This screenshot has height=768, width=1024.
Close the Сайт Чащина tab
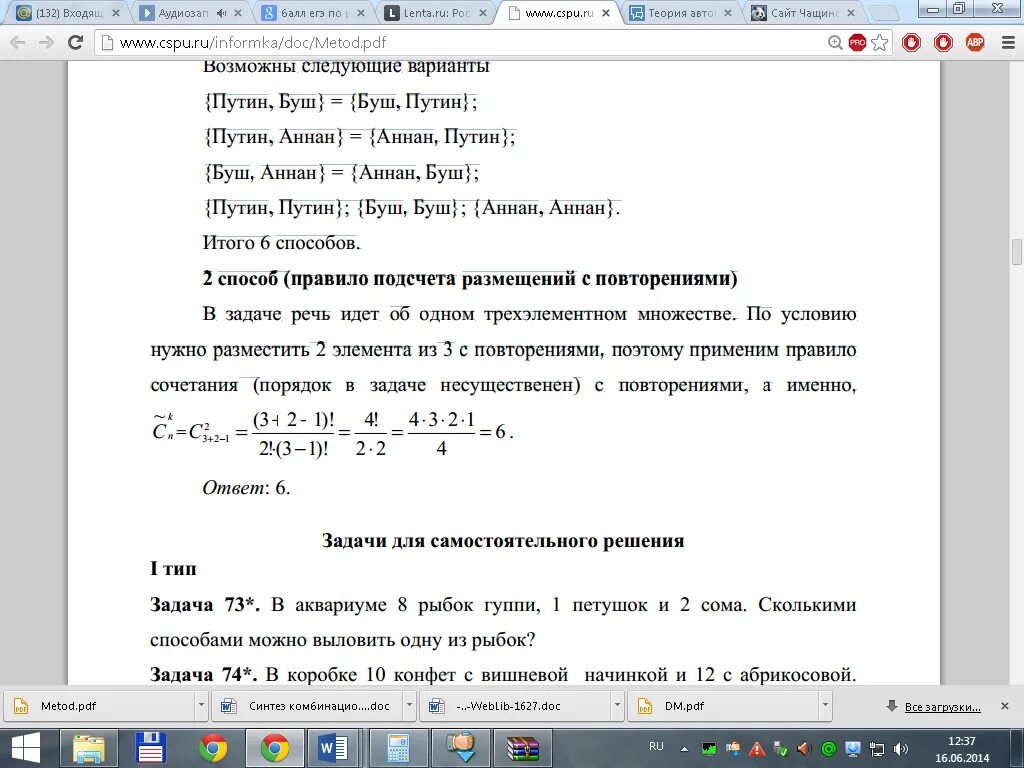click(851, 13)
